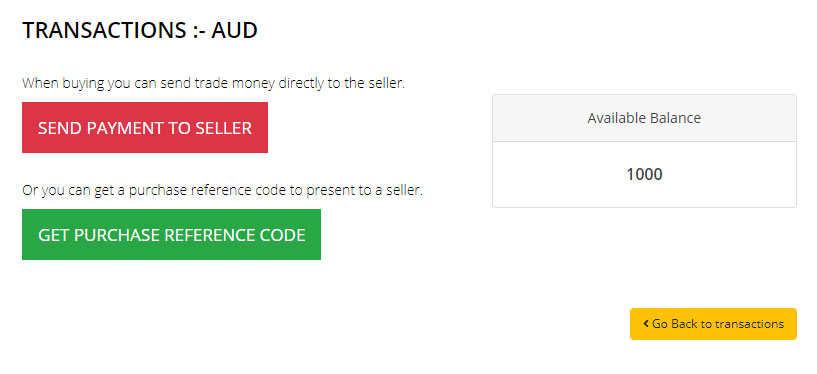Click the balance card body showing 1000

pos(645,174)
